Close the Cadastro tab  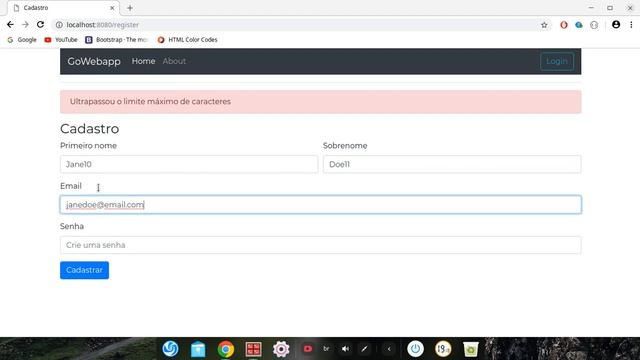pyautogui.click(x=112, y=8)
